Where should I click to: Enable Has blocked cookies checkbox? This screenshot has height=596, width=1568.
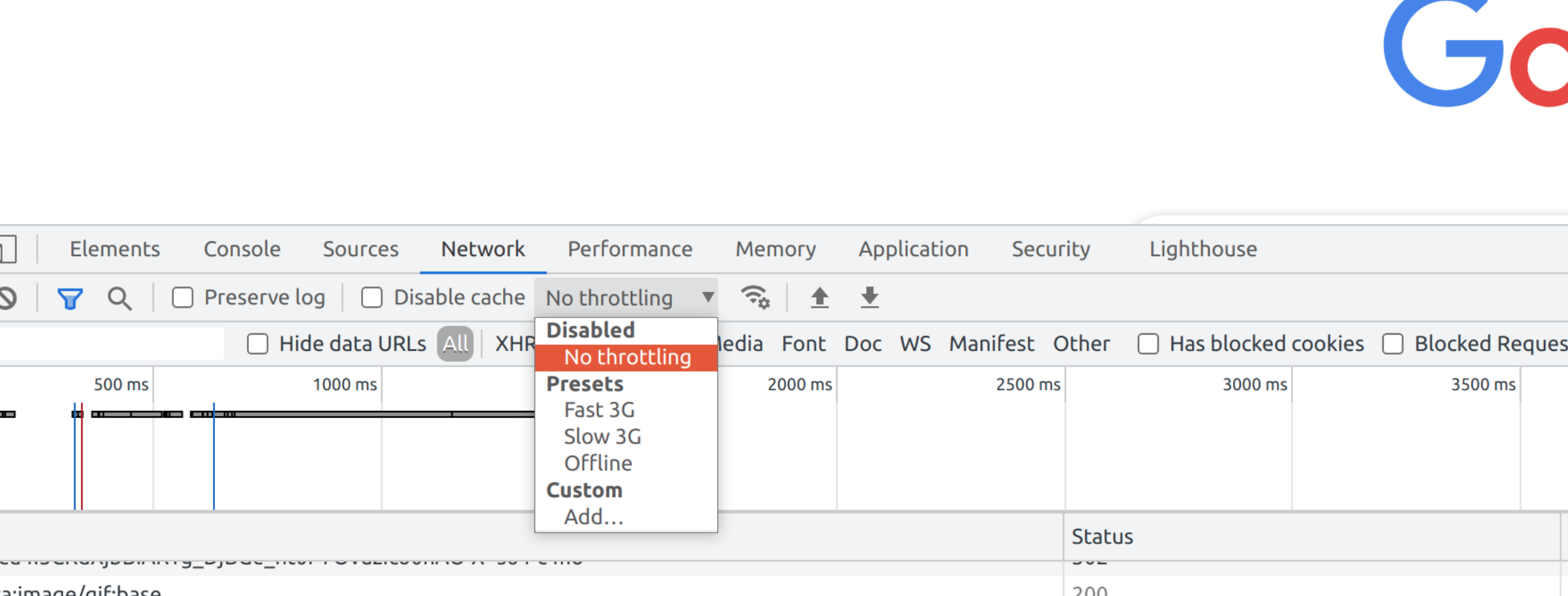[1148, 344]
